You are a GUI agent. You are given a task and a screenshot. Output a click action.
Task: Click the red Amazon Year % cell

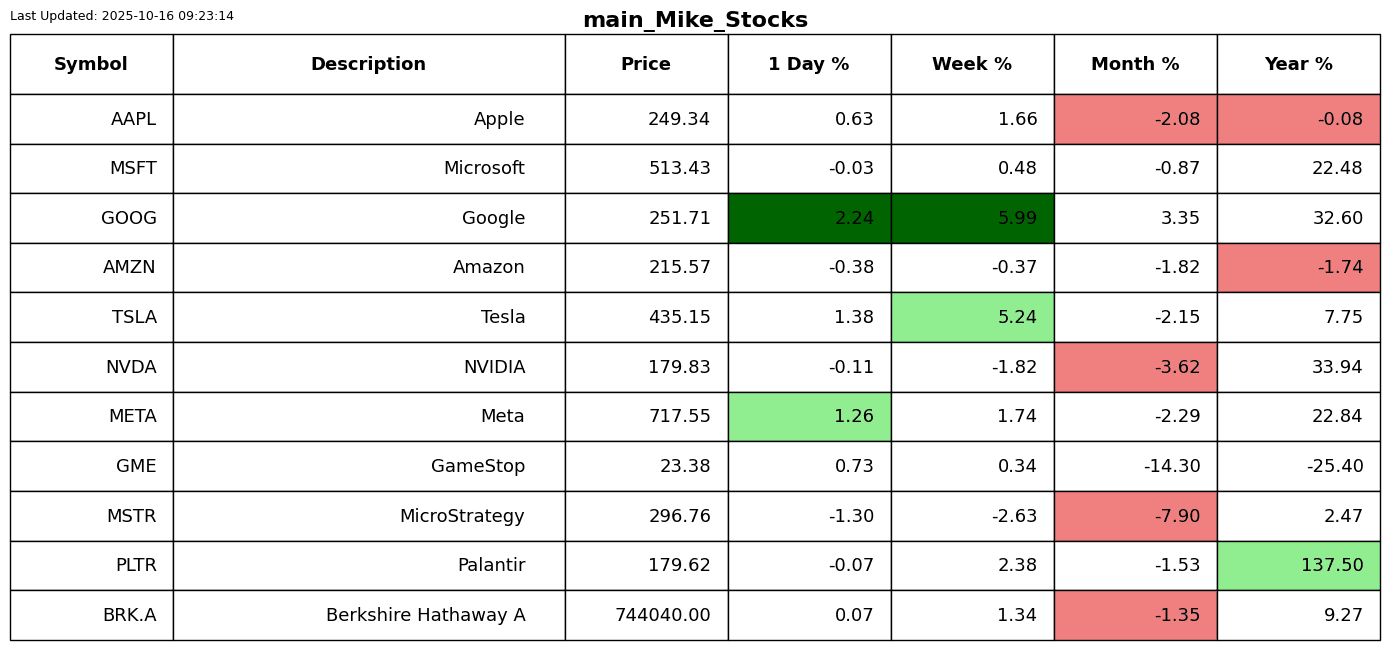[1298, 268]
